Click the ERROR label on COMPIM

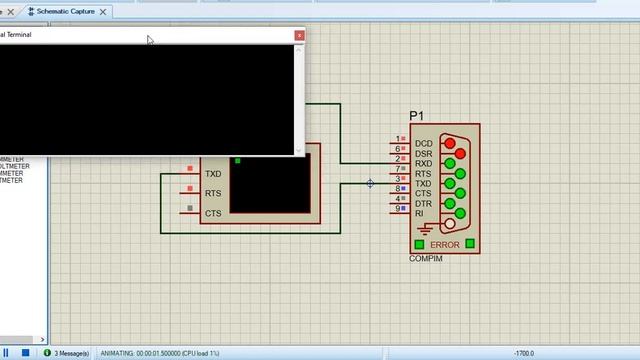pos(445,245)
